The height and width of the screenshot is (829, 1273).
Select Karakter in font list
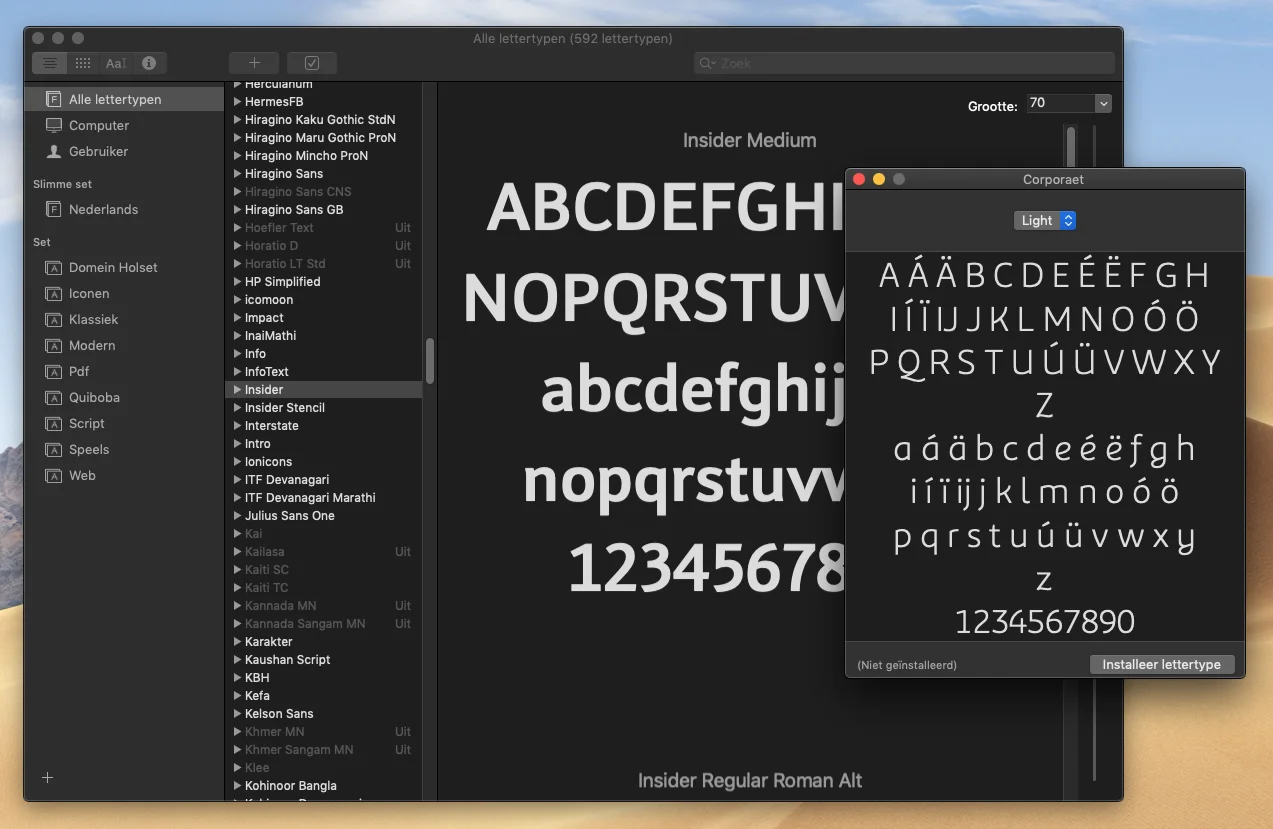(x=323, y=642)
